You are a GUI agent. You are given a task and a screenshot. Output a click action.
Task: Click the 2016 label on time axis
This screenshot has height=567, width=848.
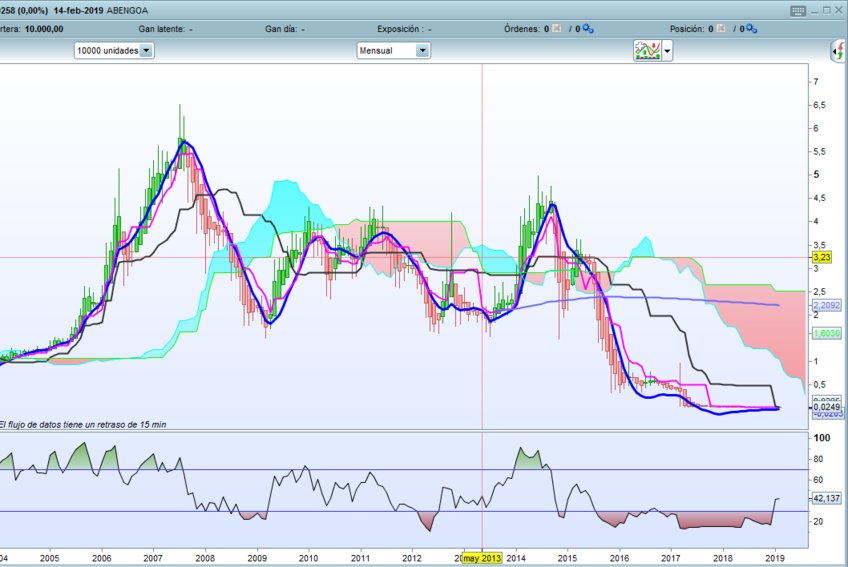point(619,558)
